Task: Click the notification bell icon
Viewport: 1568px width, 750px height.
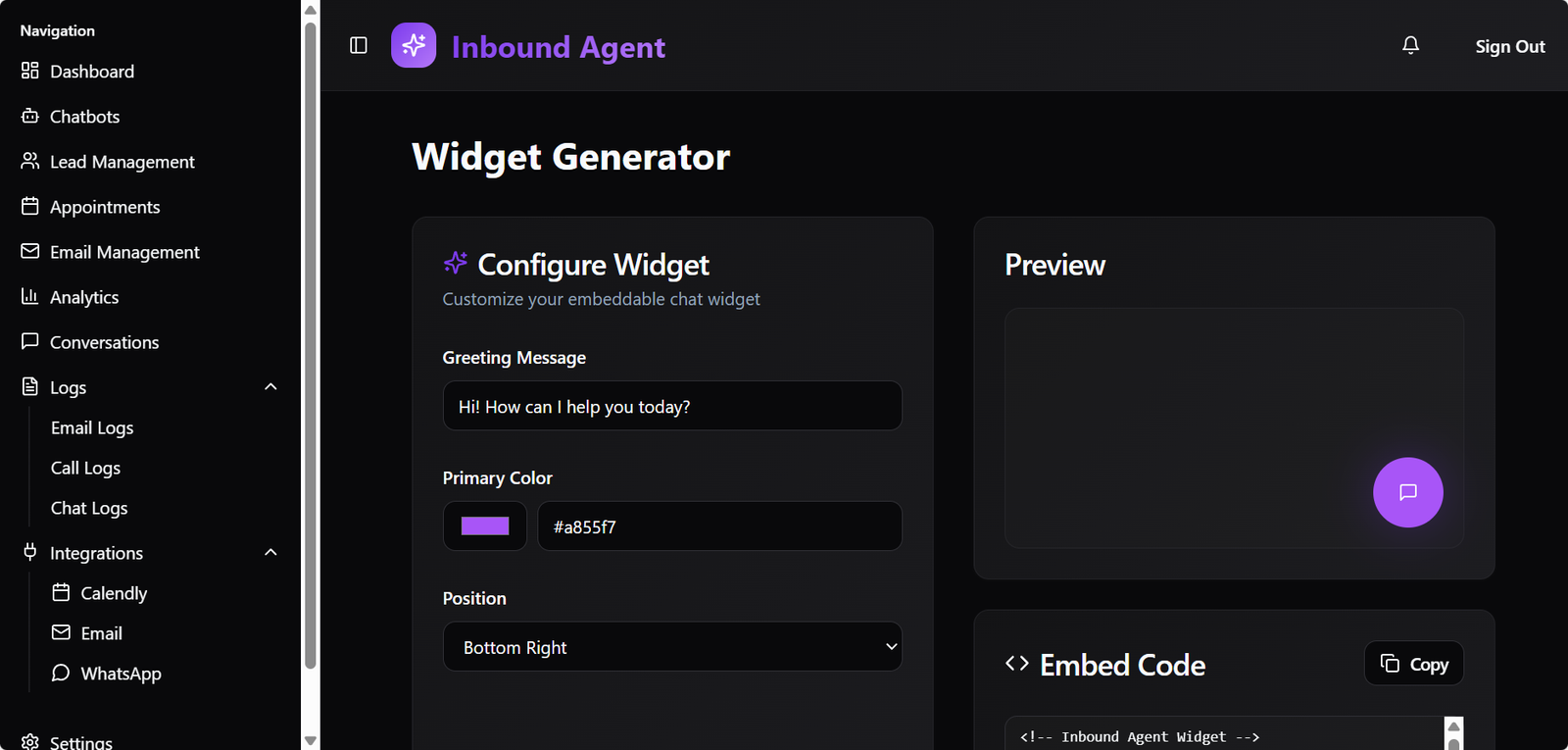Action: (1410, 45)
